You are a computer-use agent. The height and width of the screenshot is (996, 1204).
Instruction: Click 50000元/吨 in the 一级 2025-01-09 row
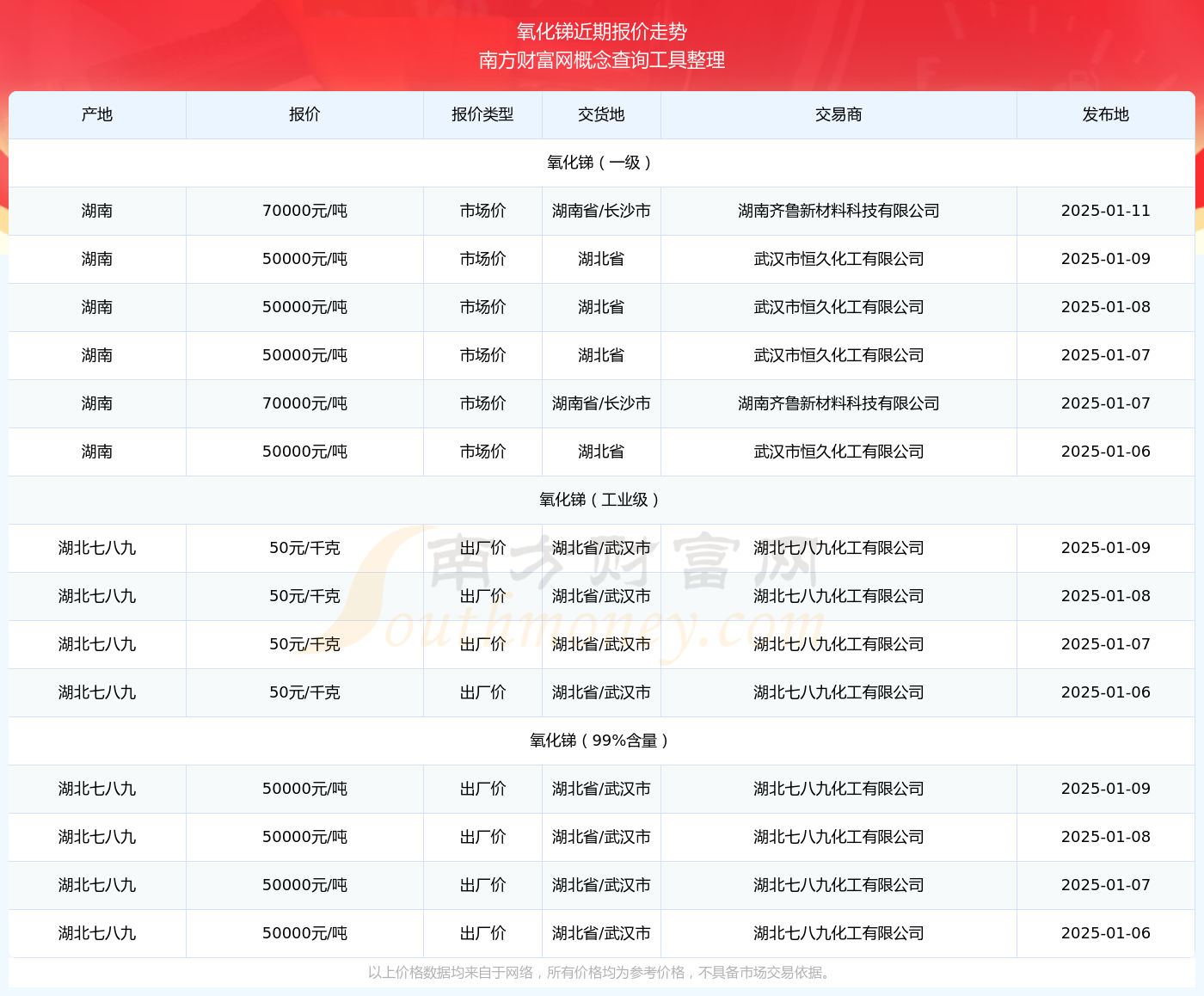coord(304,259)
